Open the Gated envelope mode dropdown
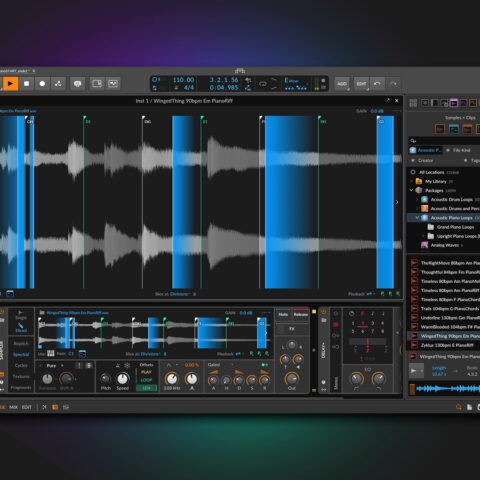Image resolution: width=480 pixels, height=480 pixels. coord(220,365)
